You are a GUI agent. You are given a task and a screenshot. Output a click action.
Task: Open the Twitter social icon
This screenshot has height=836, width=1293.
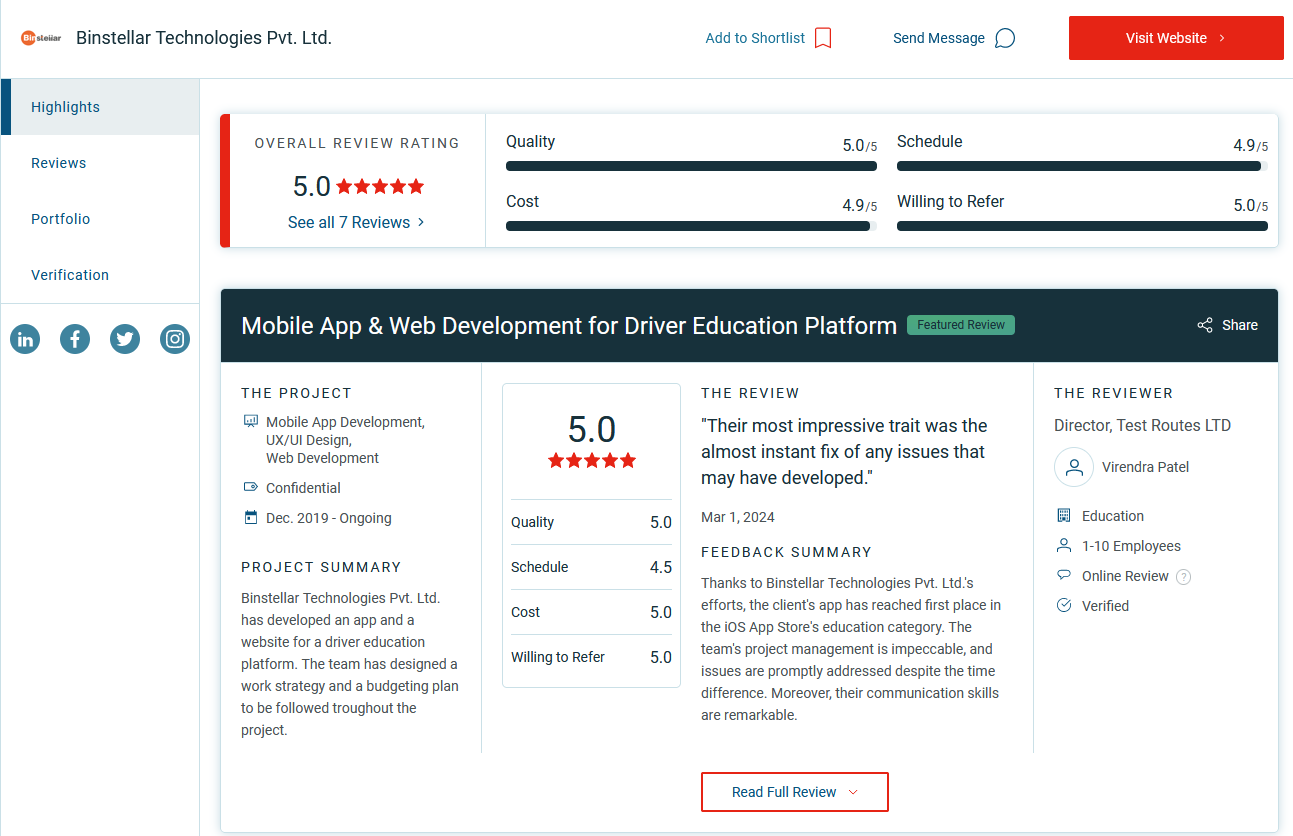125,339
